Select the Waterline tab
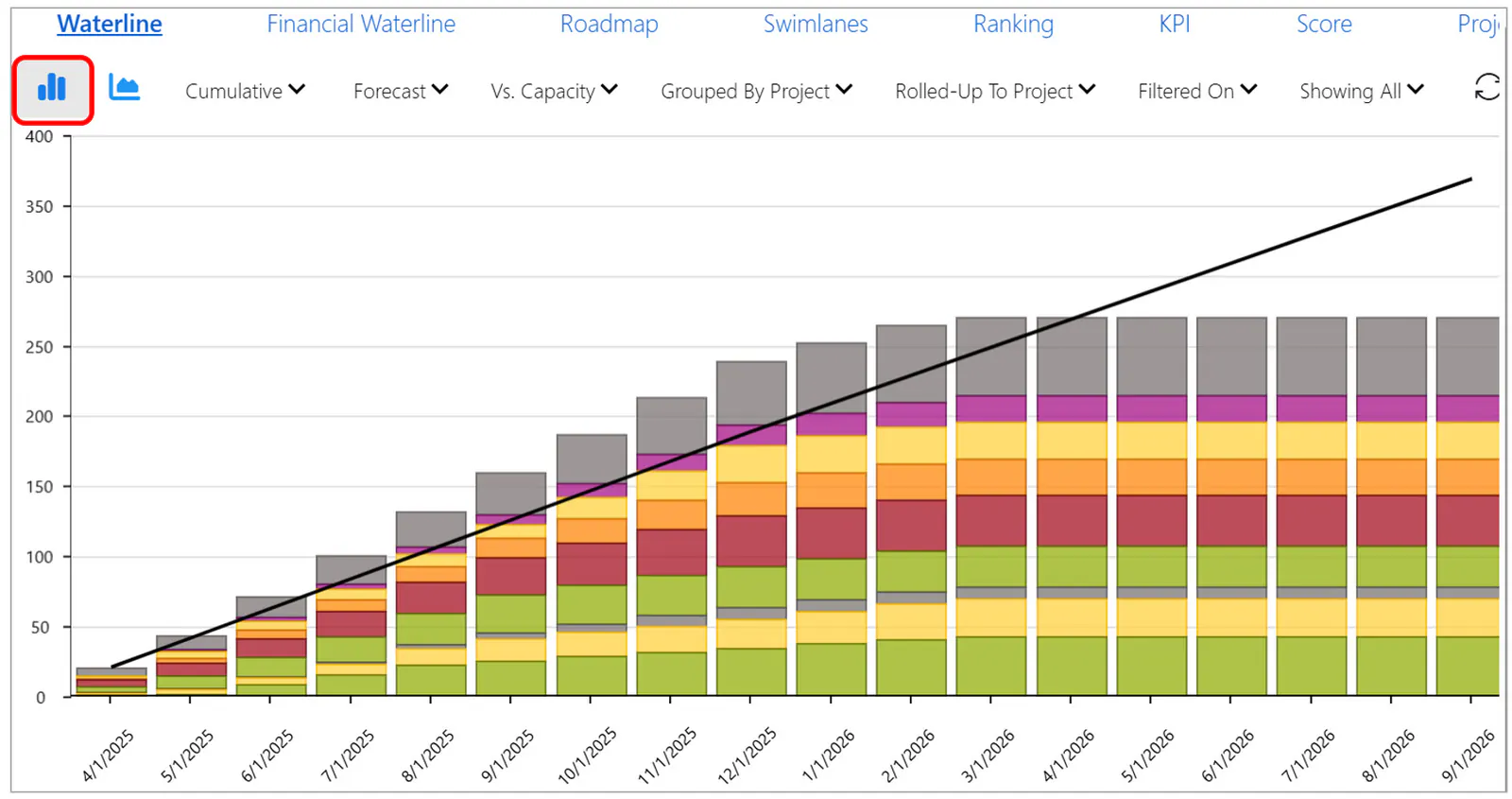1512x799 pixels. 110,24
